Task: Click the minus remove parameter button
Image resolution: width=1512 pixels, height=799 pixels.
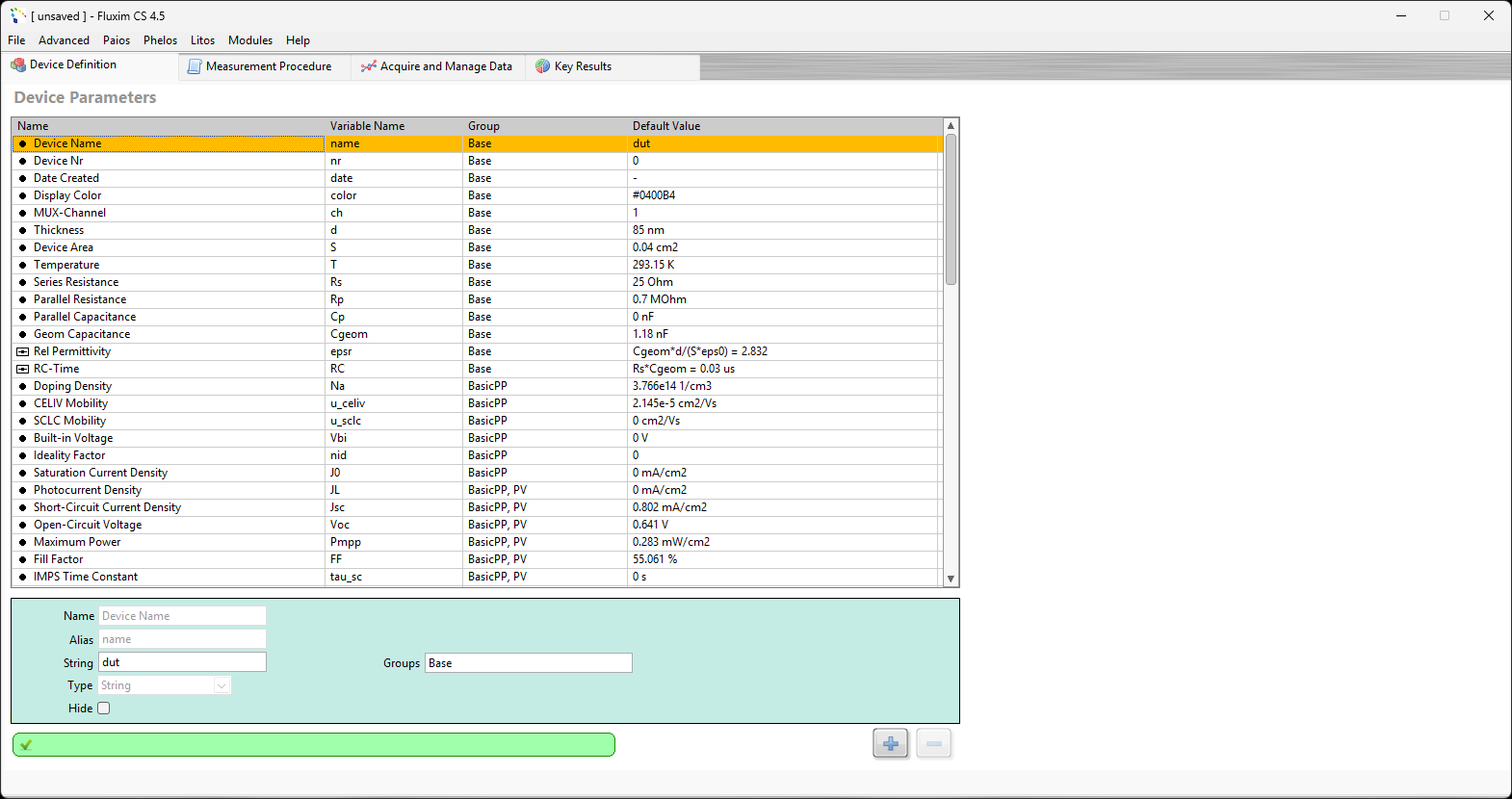Action: 933,743
